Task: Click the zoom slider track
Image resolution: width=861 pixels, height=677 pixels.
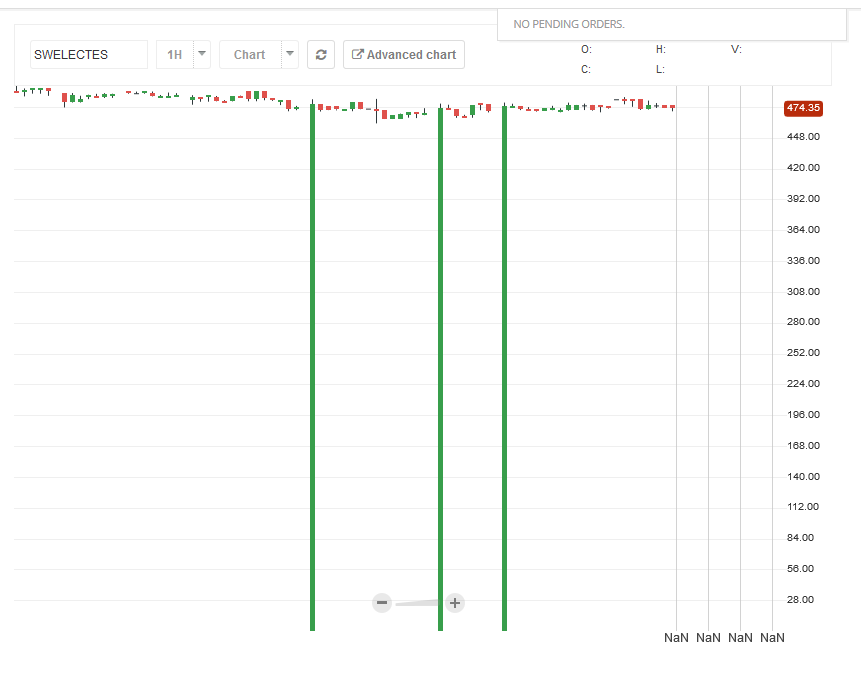Action: (x=417, y=603)
